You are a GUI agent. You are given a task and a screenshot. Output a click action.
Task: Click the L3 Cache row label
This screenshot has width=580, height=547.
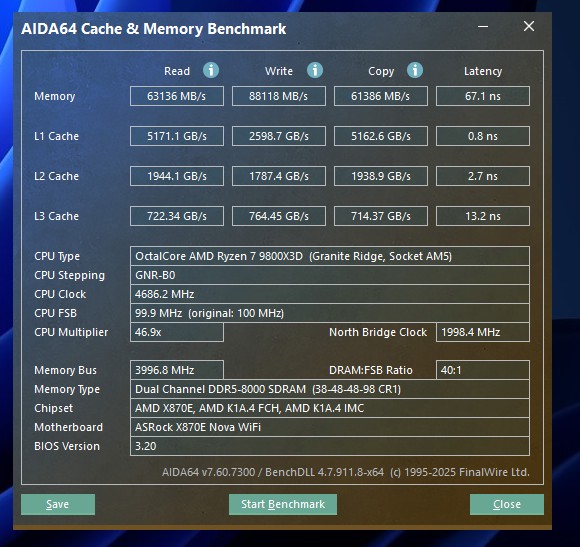(56, 216)
